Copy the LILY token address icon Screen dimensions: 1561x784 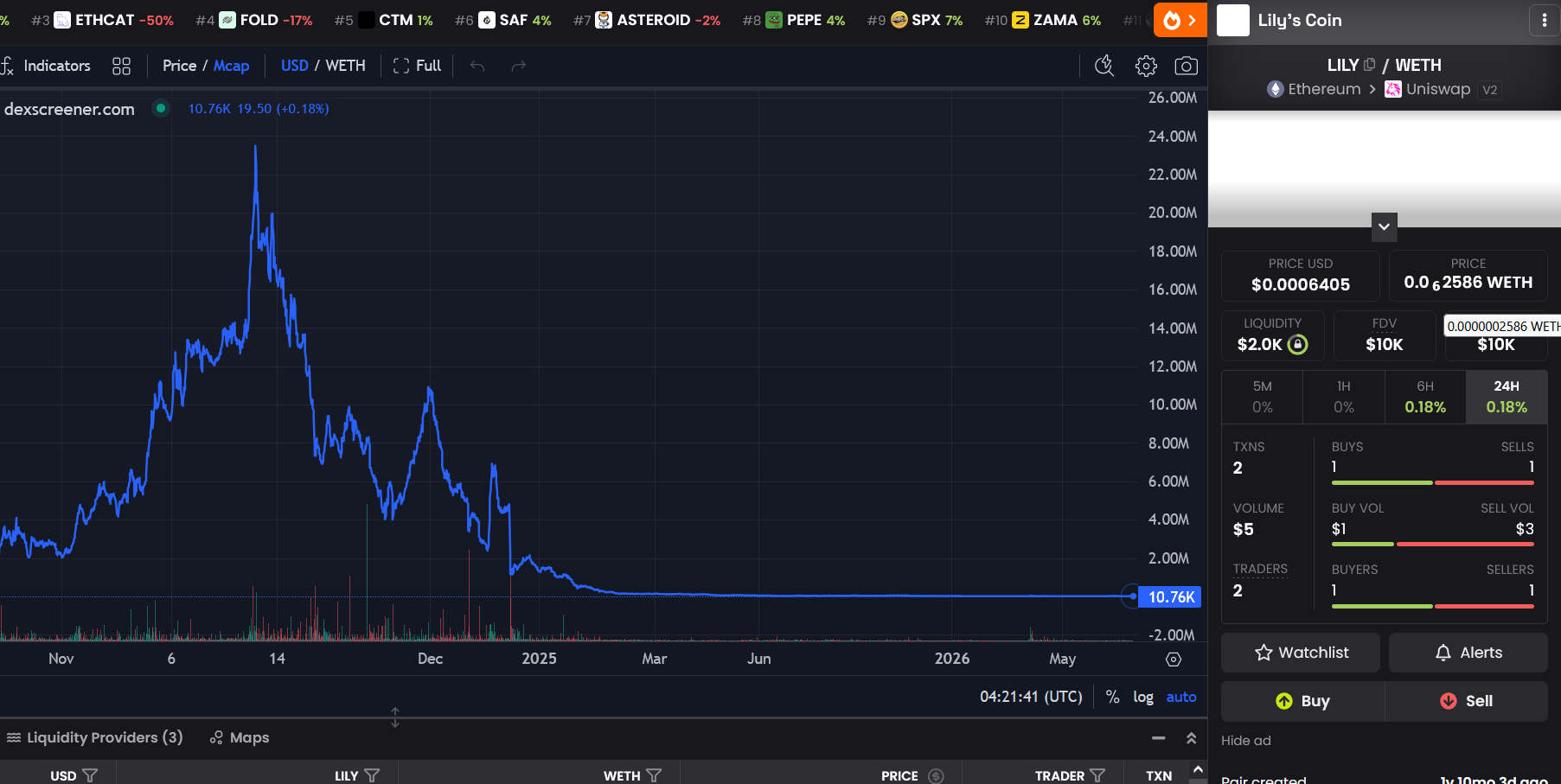(x=1369, y=65)
